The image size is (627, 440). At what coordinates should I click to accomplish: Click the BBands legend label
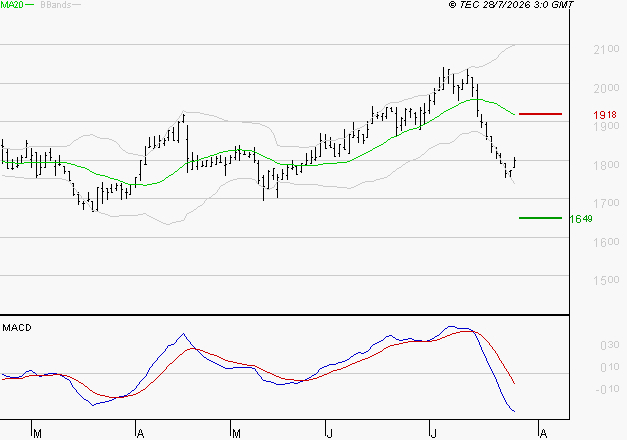[56, 5]
